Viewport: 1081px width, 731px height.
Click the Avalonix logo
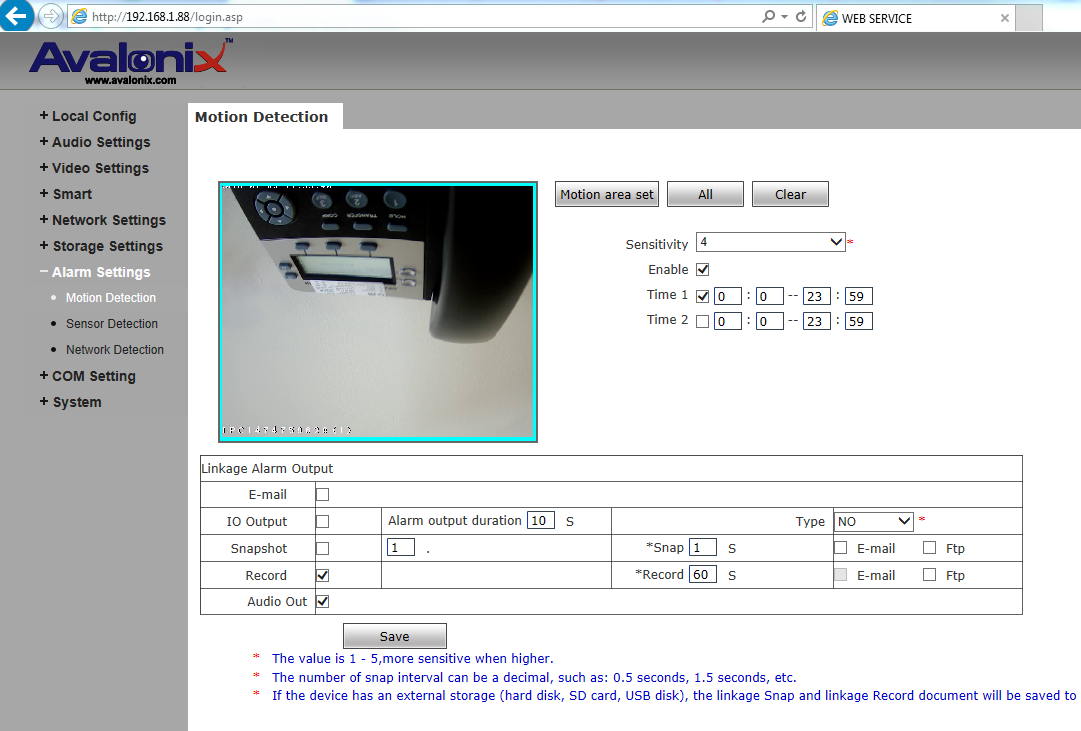click(x=130, y=62)
